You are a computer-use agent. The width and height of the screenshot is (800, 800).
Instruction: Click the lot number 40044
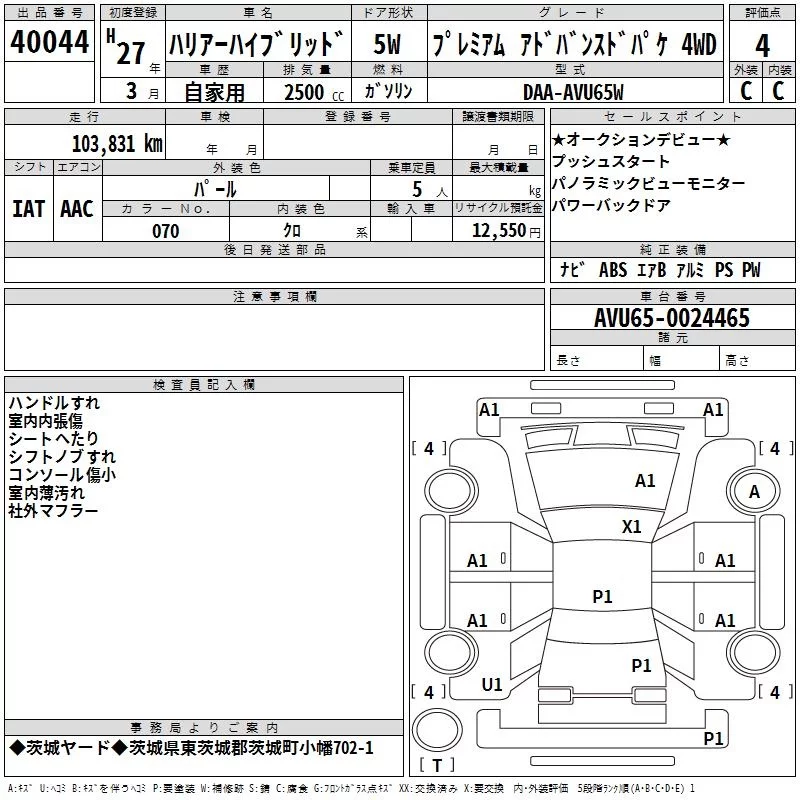[50, 45]
